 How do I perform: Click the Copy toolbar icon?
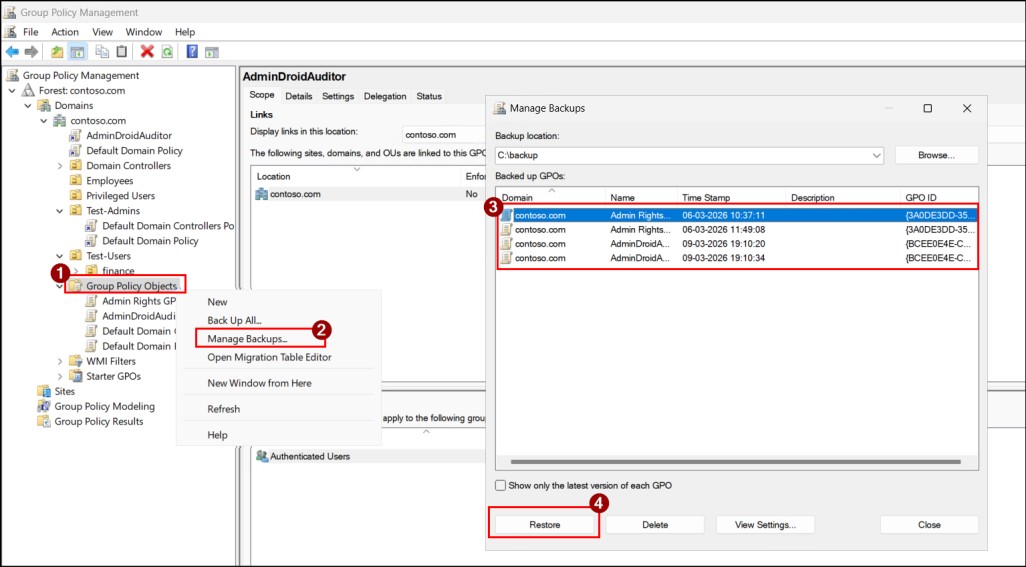tap(102, 52)
